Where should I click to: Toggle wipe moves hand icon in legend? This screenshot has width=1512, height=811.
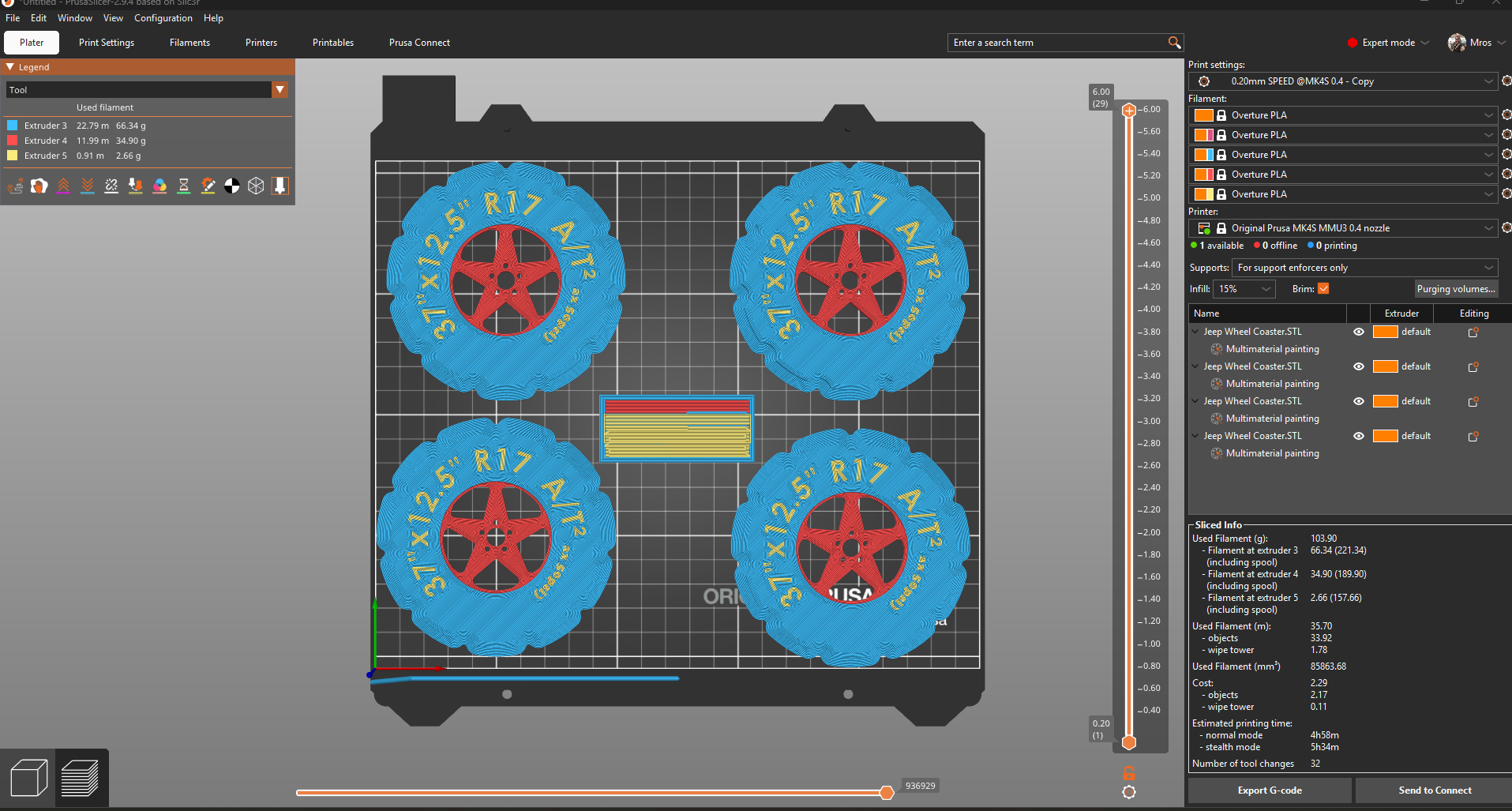point(39,186)
